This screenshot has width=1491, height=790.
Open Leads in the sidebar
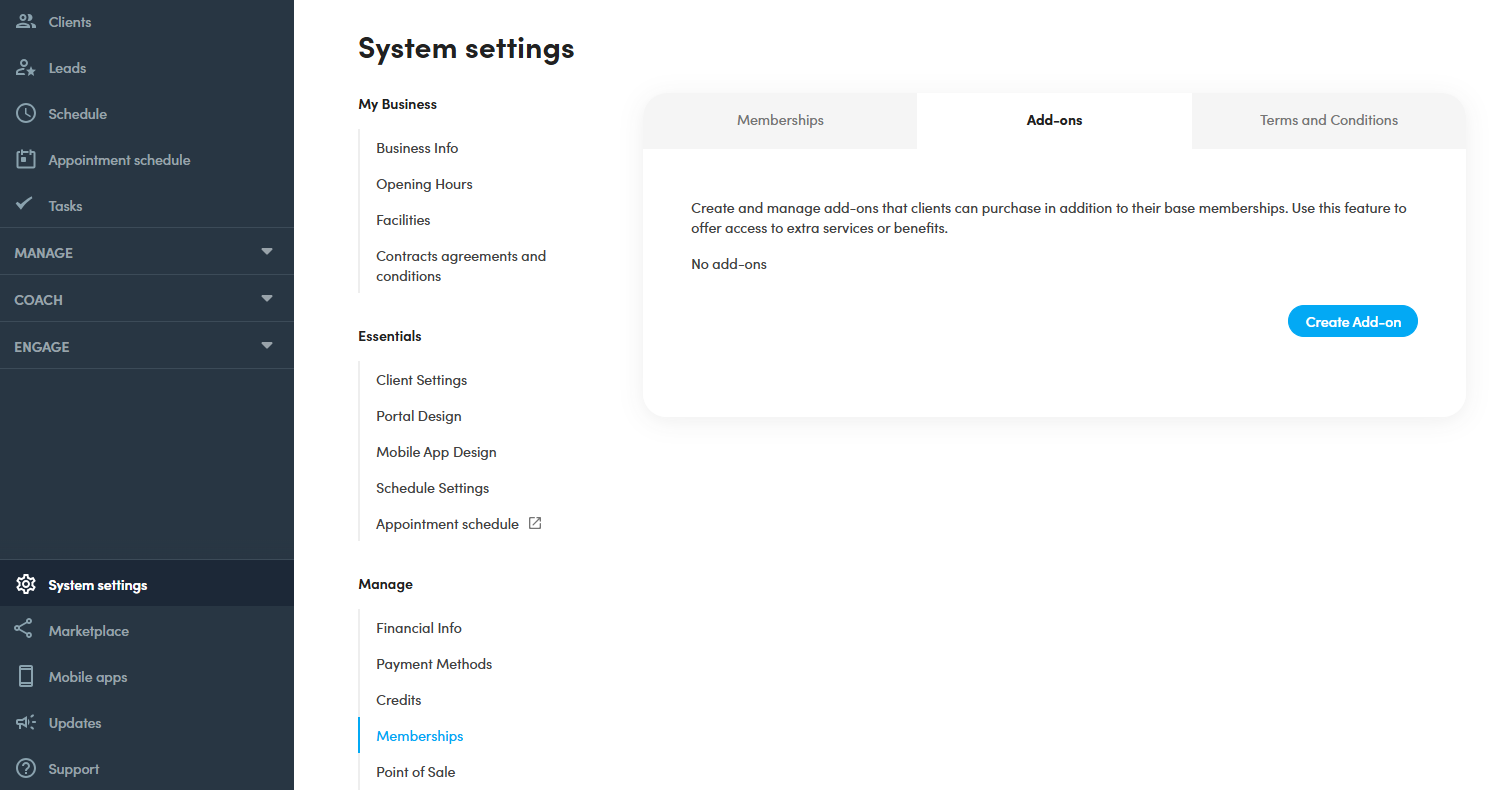[147, 68]
